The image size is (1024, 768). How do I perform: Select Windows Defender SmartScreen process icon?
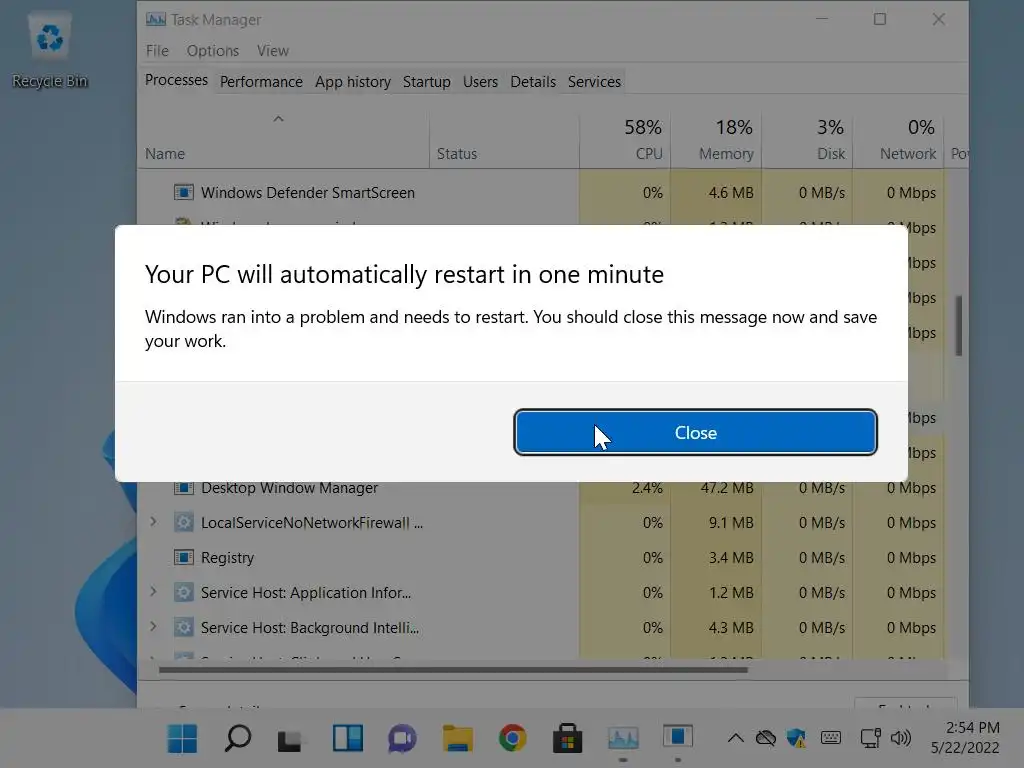point(184,193)
